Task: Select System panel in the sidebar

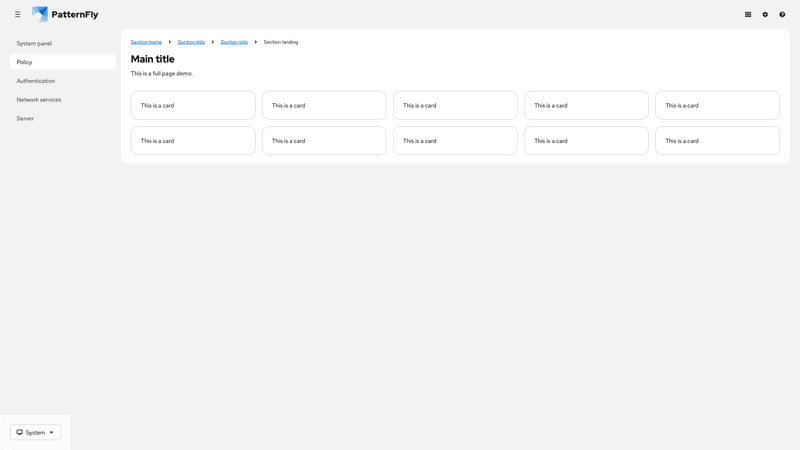Action: click(34, 44)
